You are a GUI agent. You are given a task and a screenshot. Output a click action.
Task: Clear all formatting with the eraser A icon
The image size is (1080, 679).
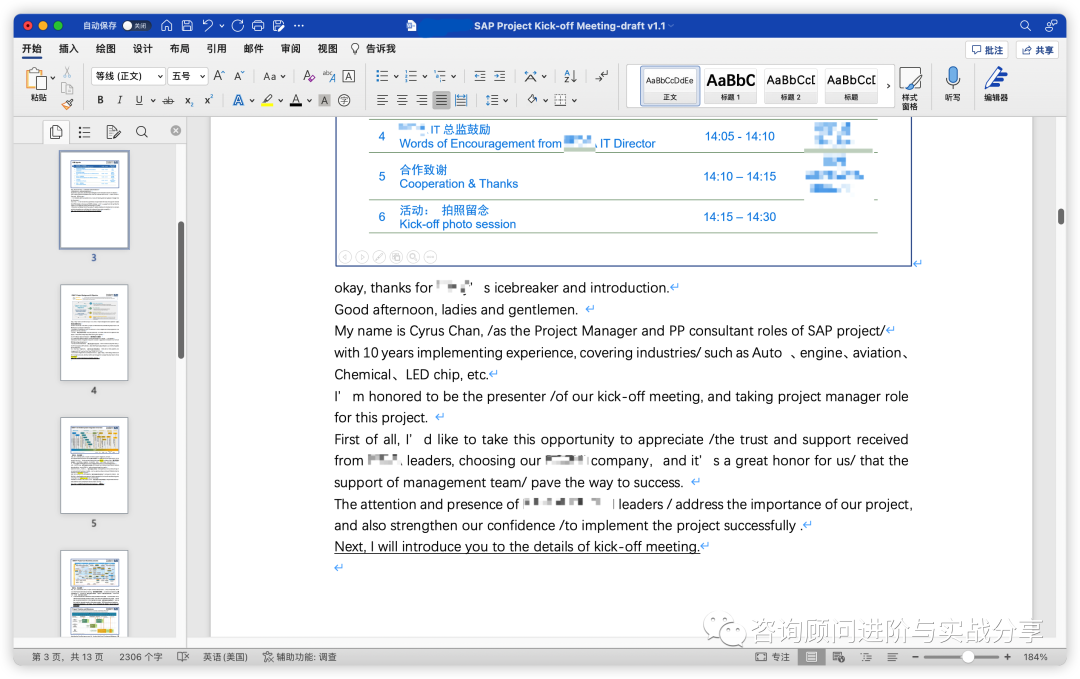tap(309, 76)
